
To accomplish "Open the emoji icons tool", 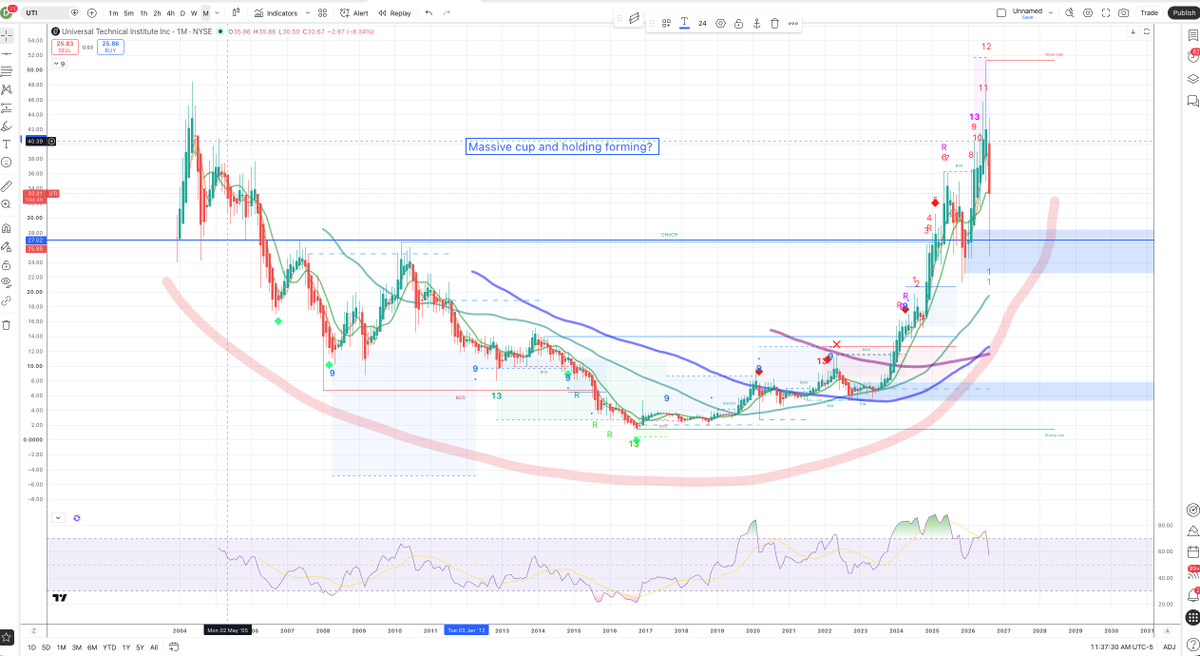I will click(x=7, y=162).
